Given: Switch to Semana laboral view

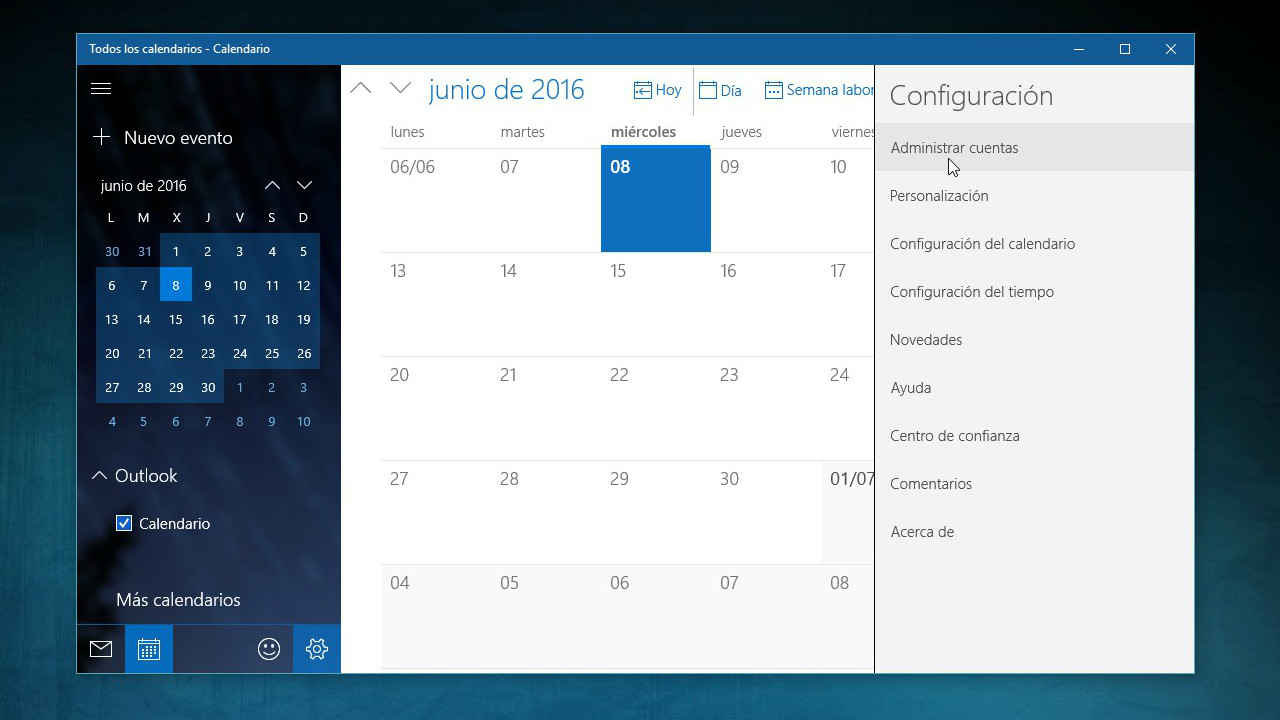Looking at the screenshot, I should [819, 90].
